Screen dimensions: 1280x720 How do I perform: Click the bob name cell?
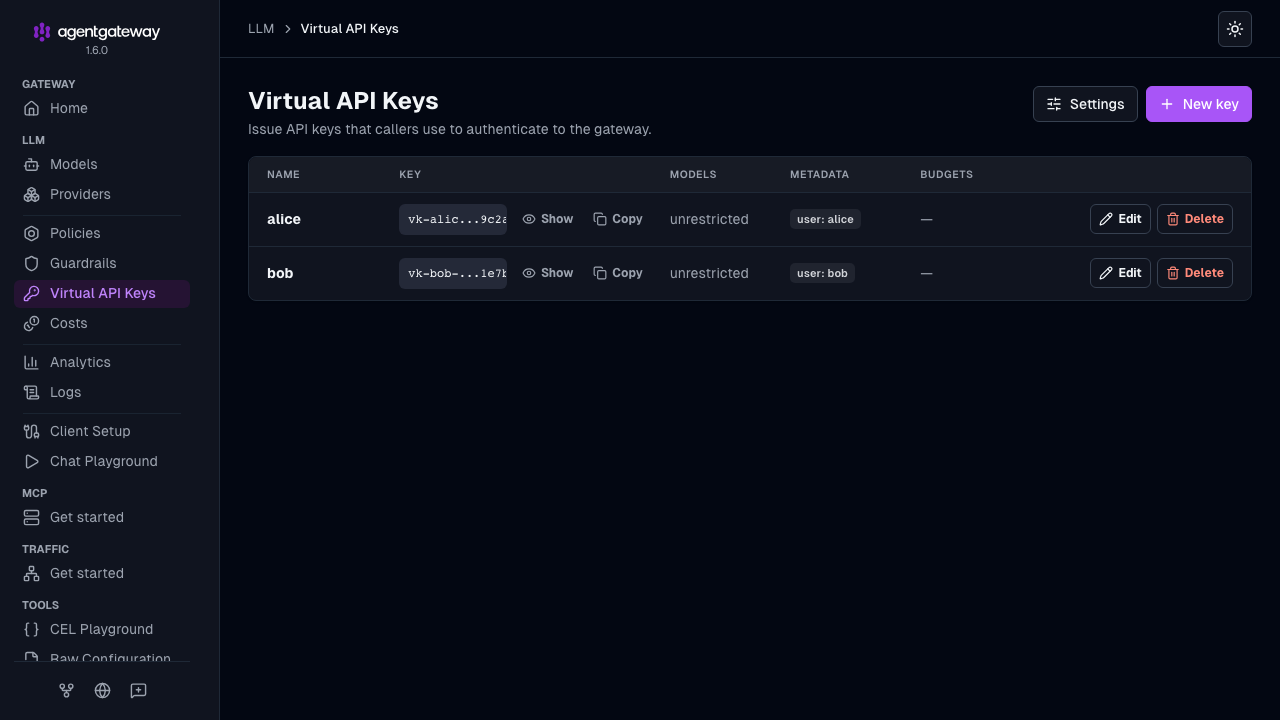(280, 273)
